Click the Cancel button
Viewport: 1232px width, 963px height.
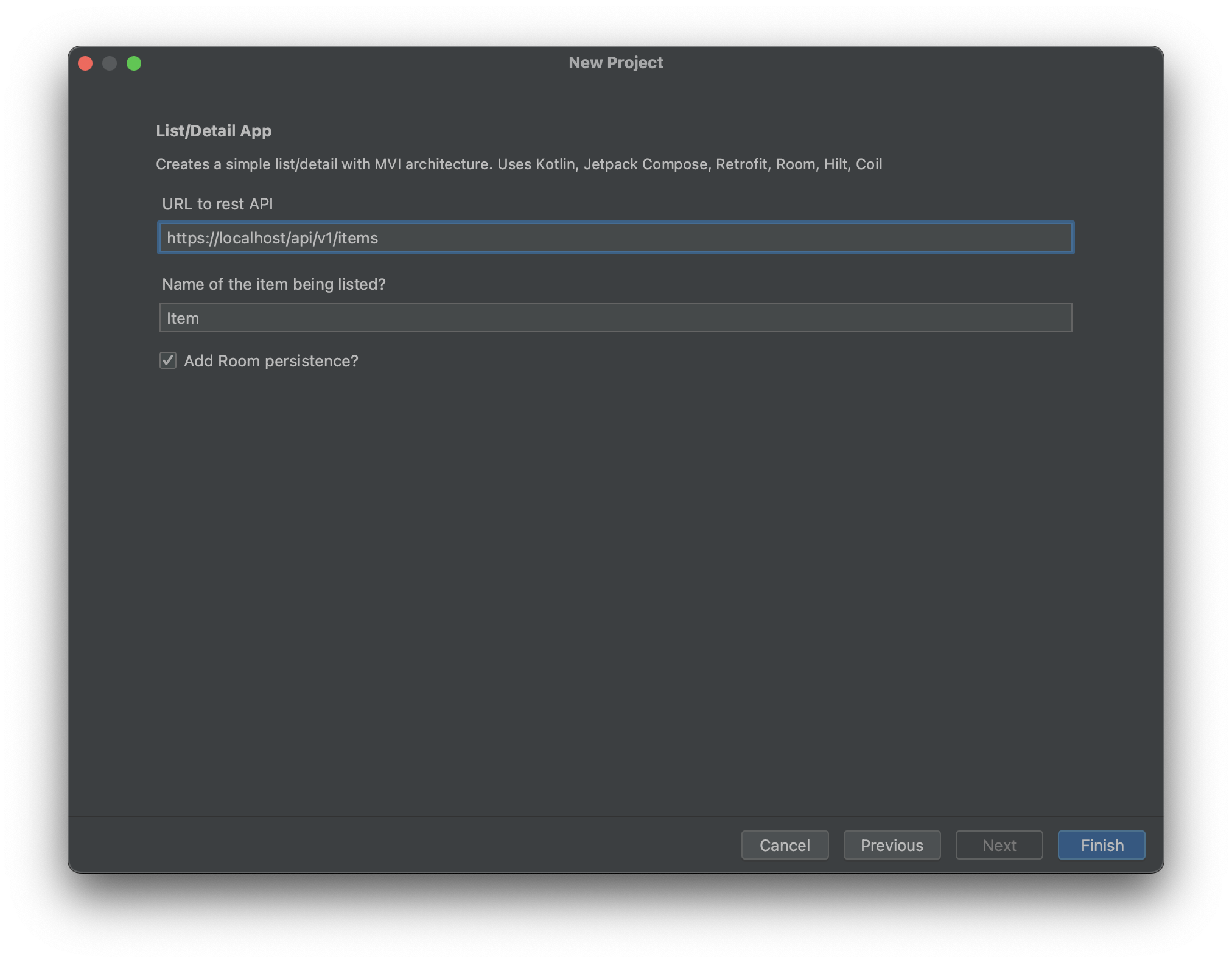[785, 845]
